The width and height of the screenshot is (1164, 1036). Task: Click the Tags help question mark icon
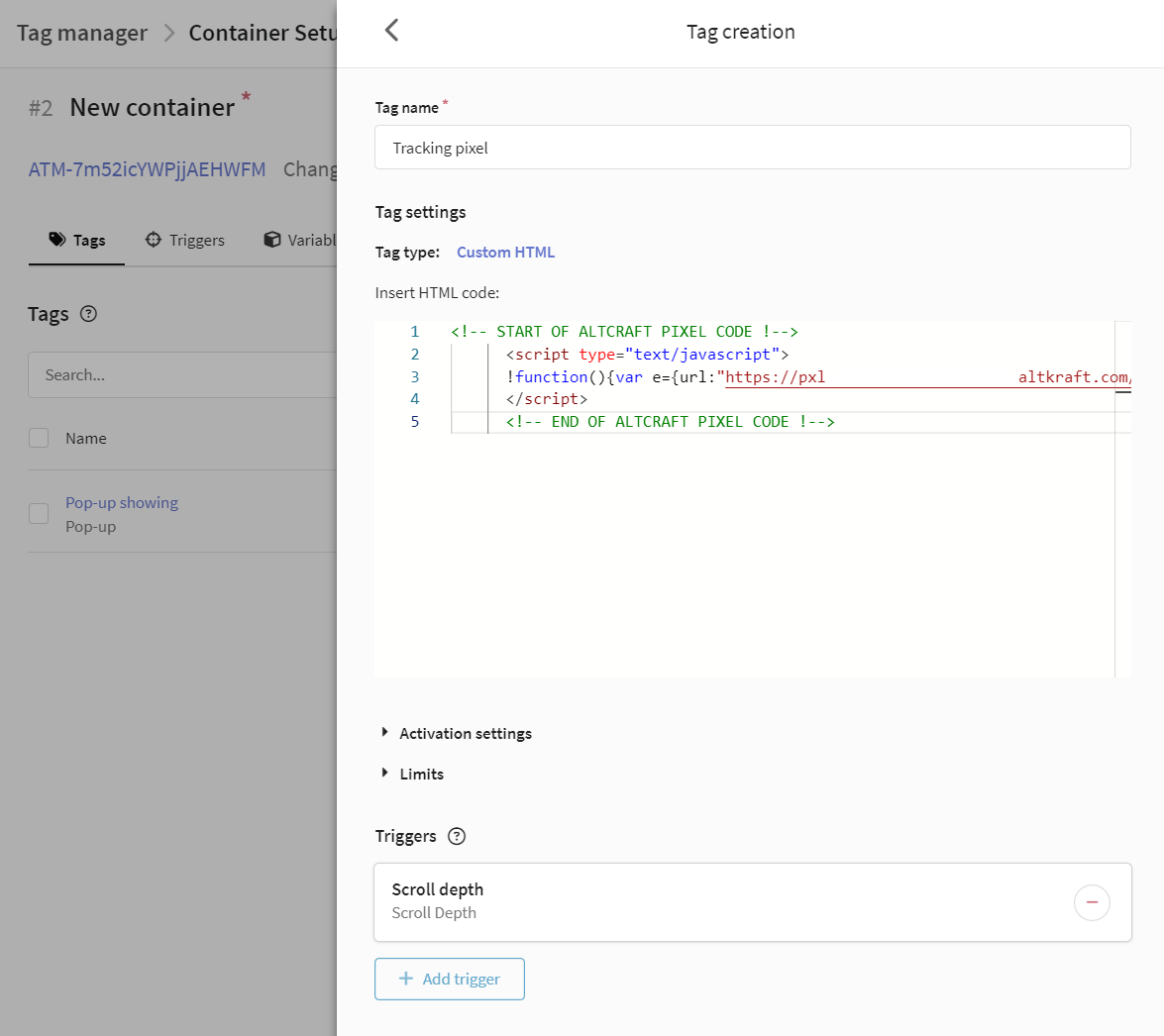(x=88, y=314)
